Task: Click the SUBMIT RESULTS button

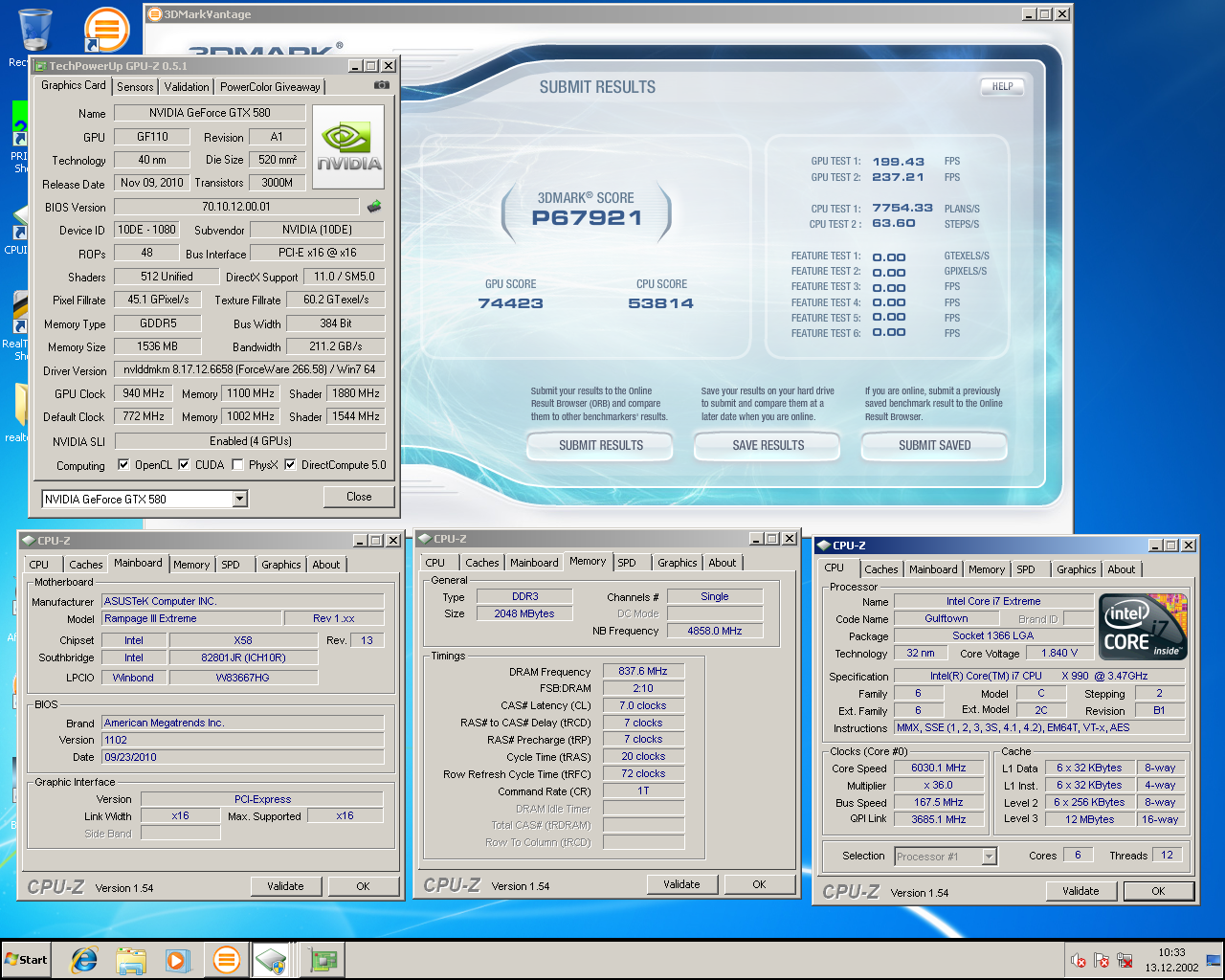Action: tap(601, 445)
